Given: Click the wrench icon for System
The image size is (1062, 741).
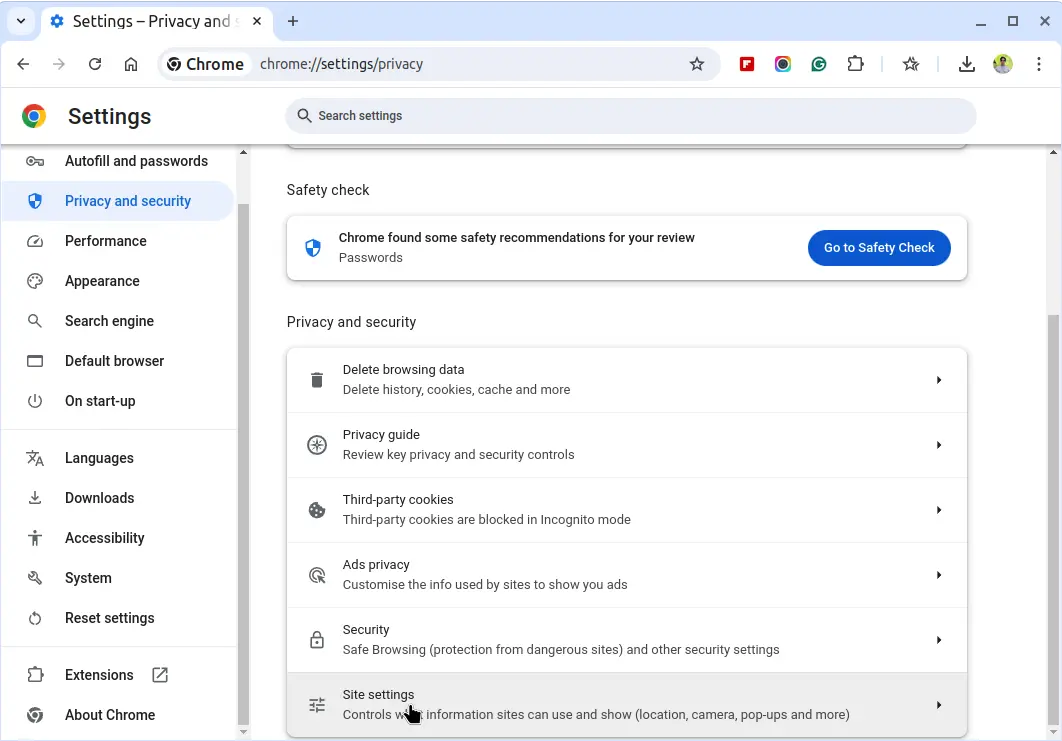Looking at the screenshot, I should click(x=35, y=578).
